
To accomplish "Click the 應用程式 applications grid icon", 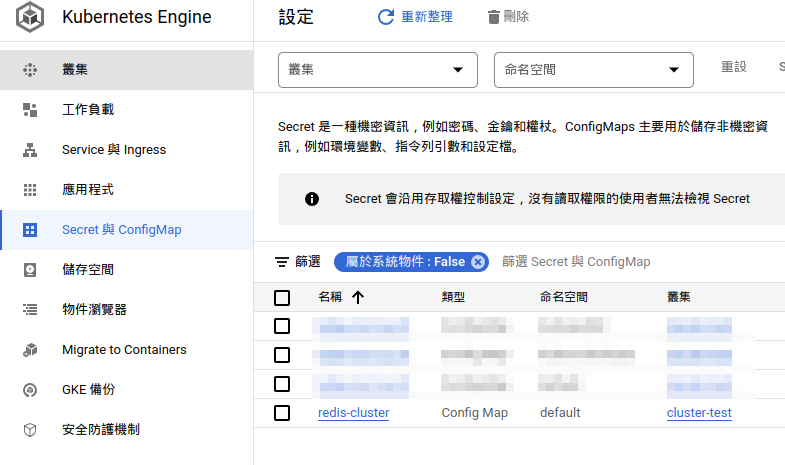I will point(30,190).
